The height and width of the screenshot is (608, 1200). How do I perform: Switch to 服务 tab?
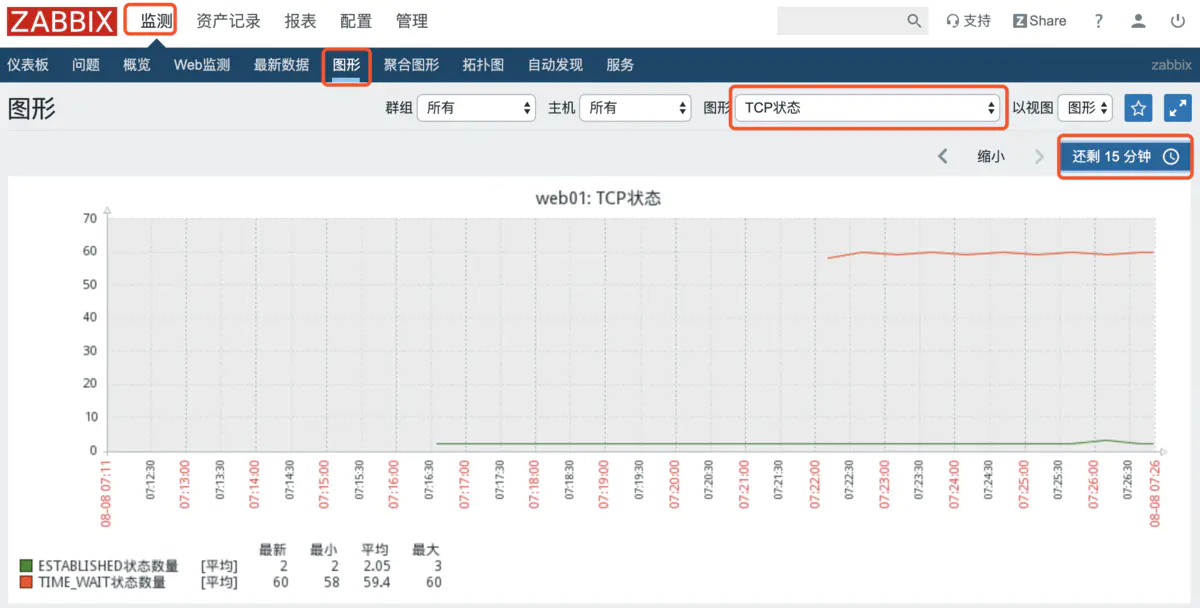(620, 65)
